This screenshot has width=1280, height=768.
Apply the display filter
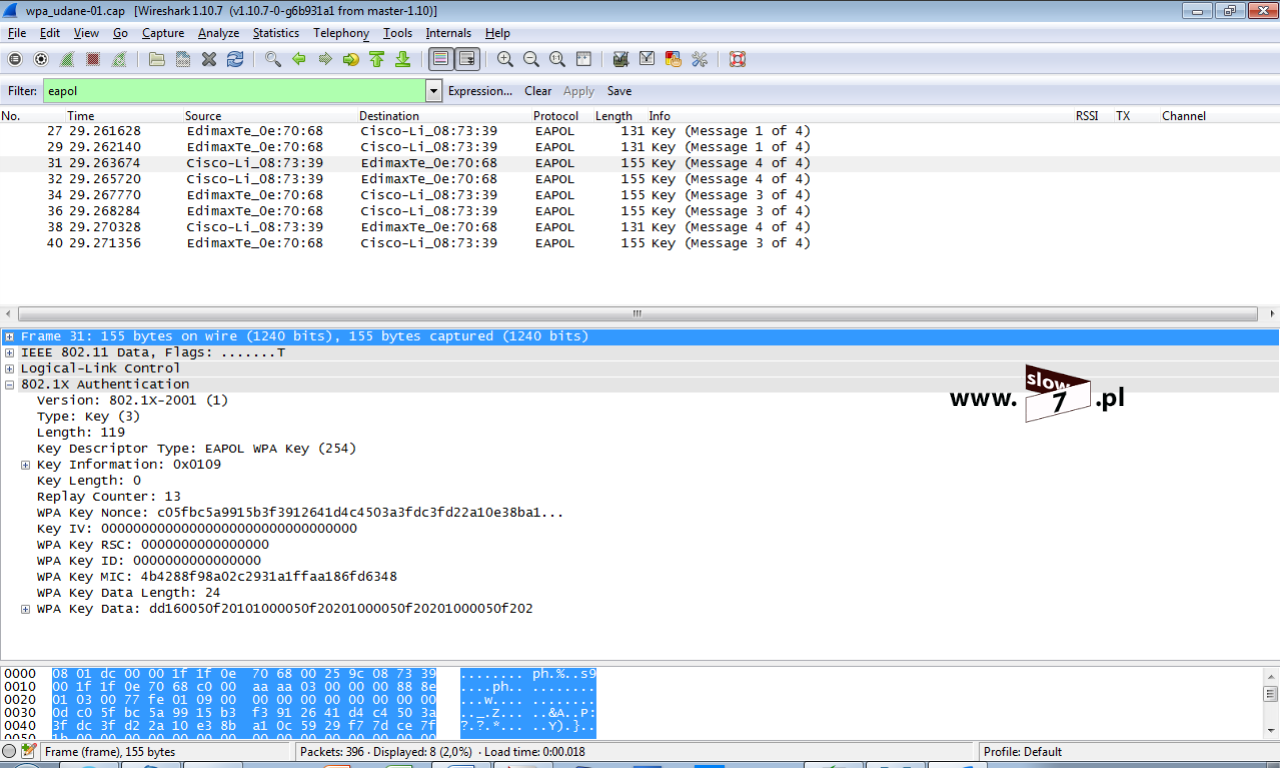point(579,91)
